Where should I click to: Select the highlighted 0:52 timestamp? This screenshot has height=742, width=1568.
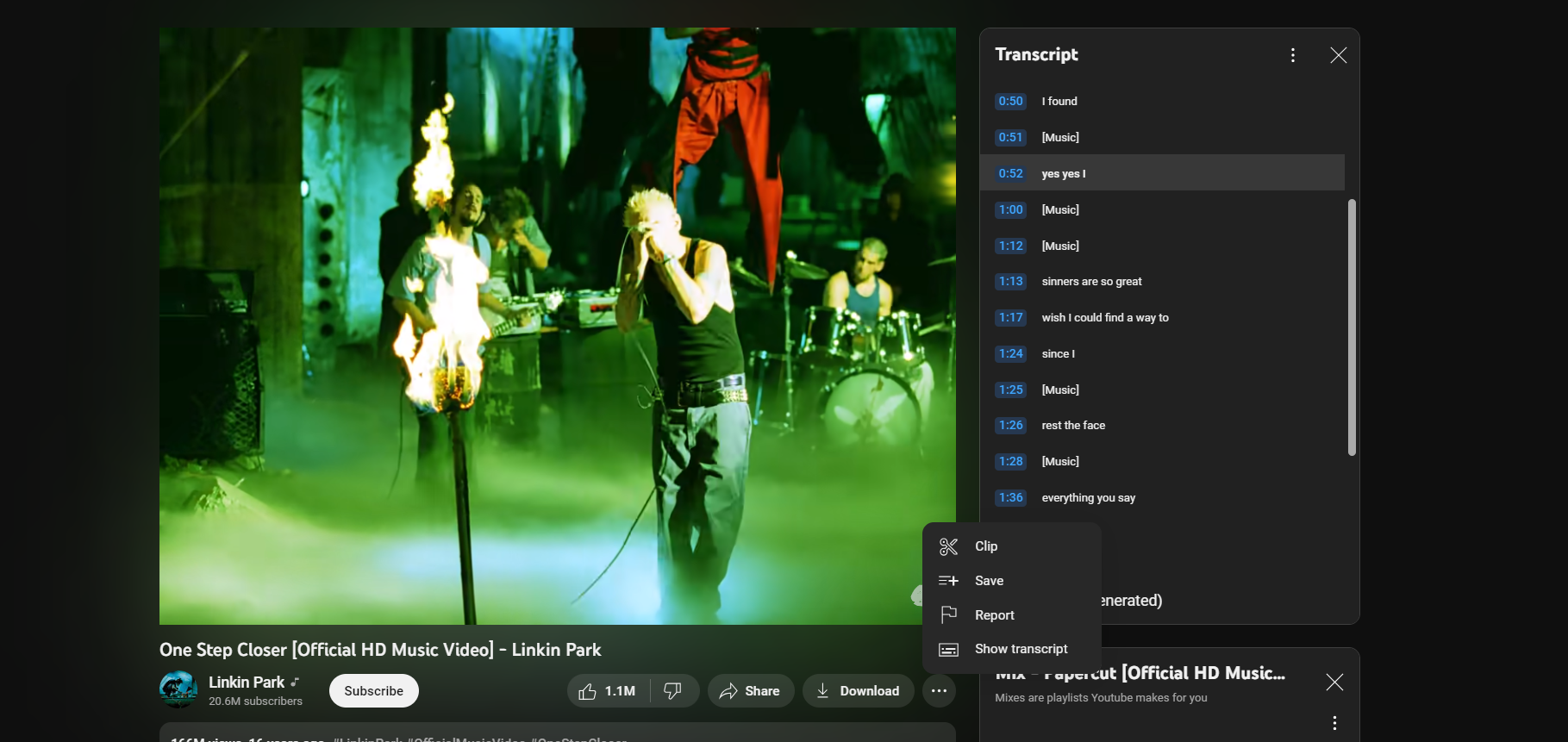(1010, 173)
